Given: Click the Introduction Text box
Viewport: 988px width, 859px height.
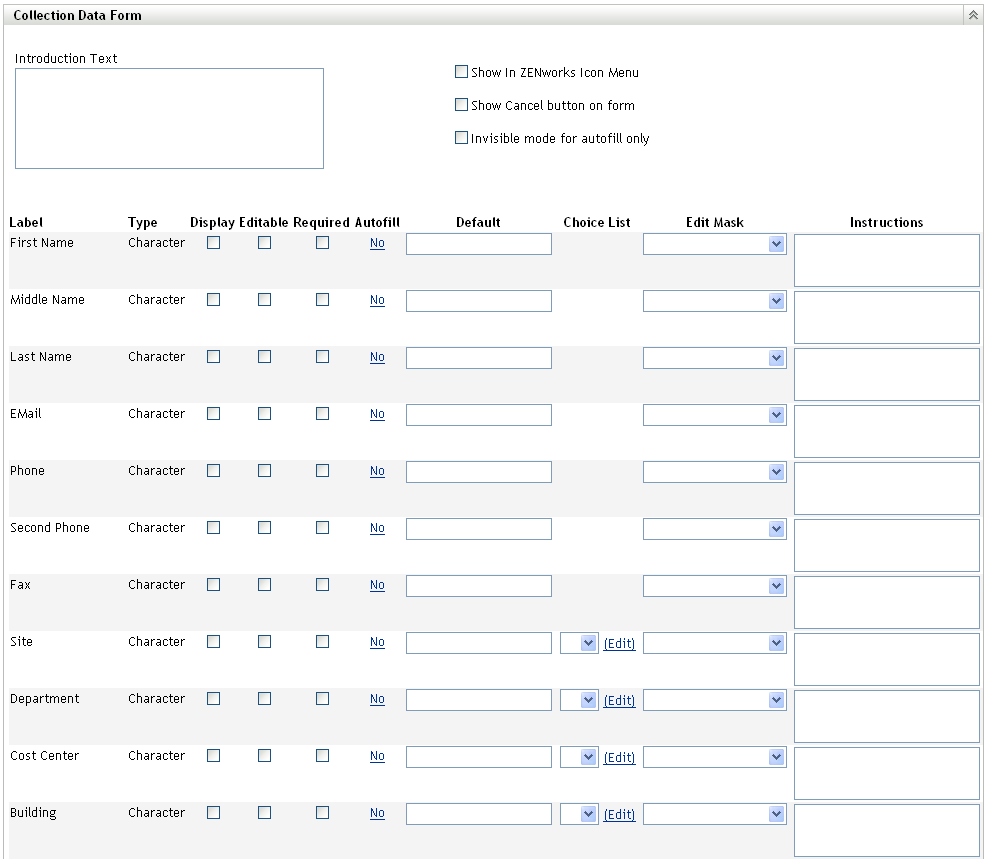Looking at the screenshot, I should click(169, 118).
